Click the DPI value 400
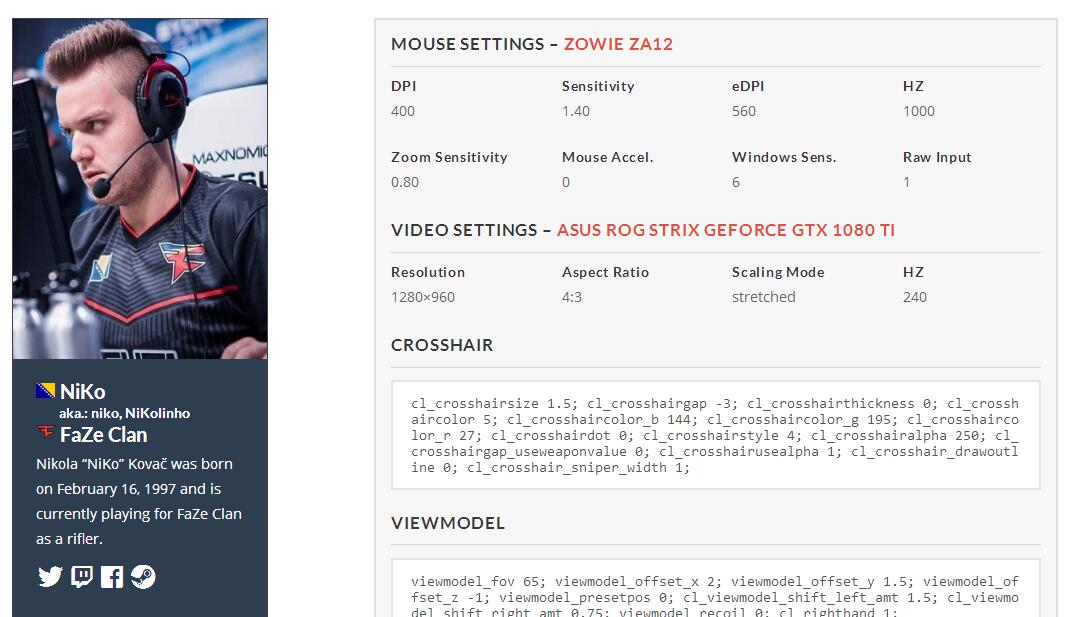 pos(402,111)
